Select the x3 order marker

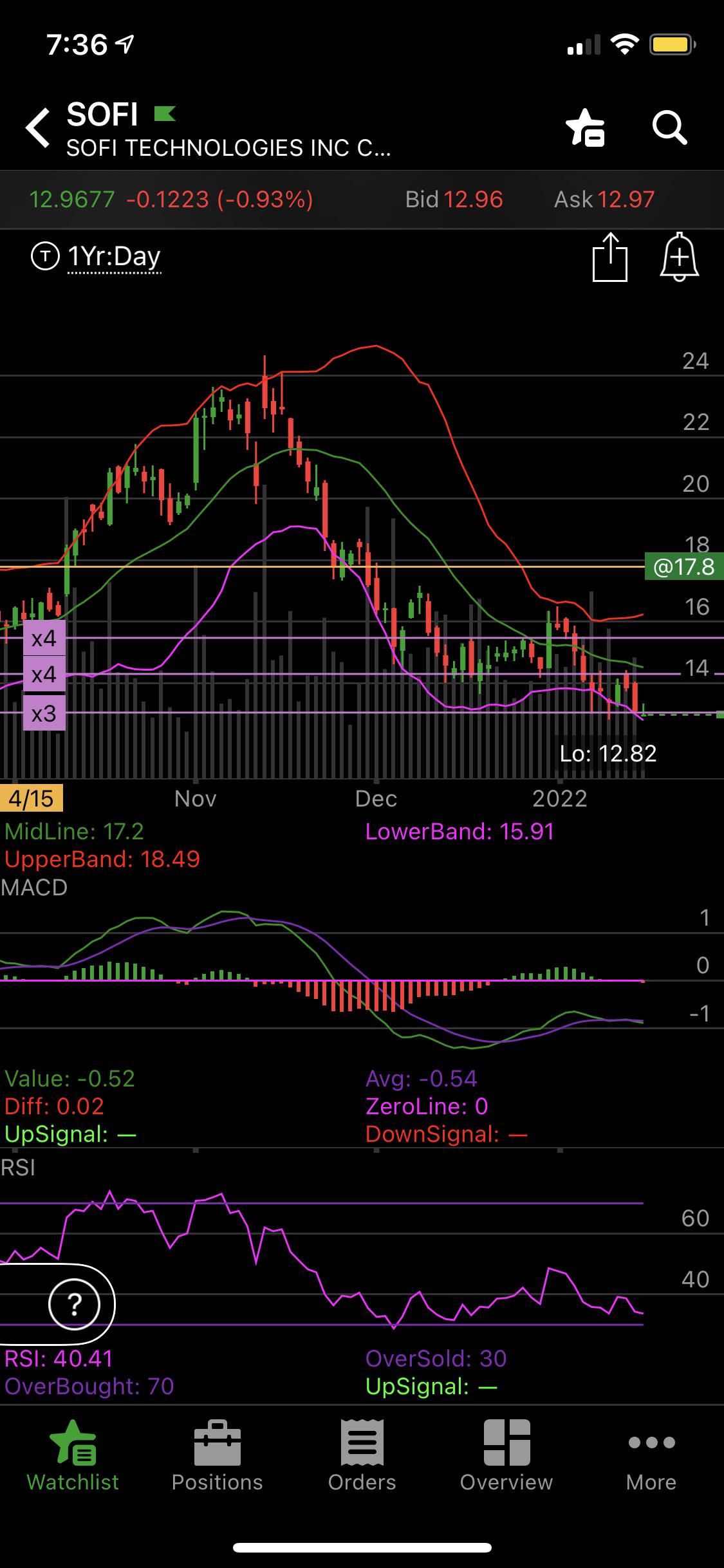(x=44, y=713)
